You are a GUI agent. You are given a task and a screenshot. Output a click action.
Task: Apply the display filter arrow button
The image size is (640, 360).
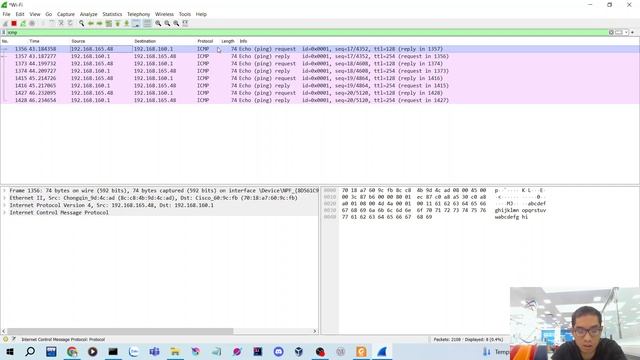tap(619, 32)
